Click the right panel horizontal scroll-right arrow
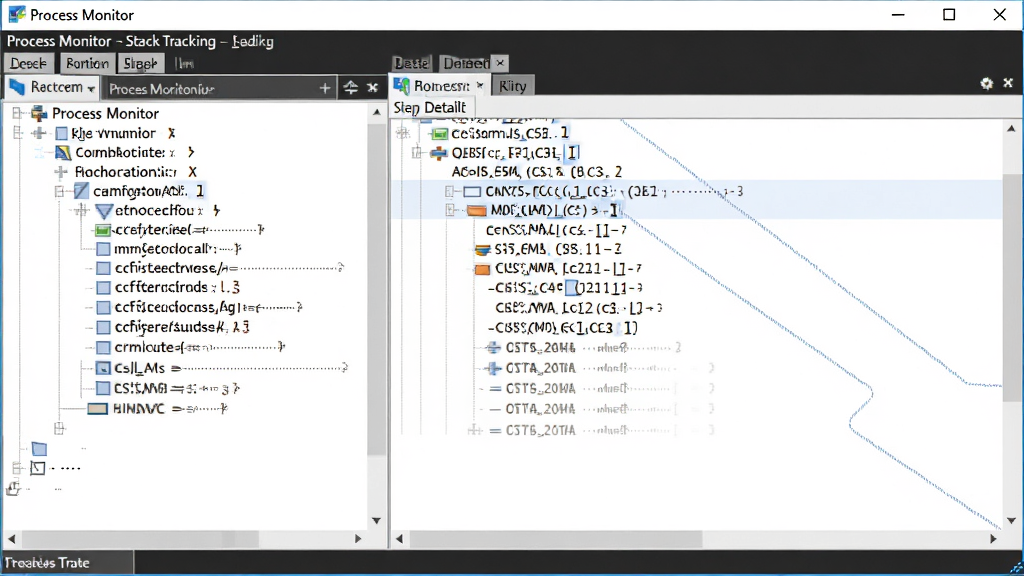1024x576 pixels. (993, 539)
